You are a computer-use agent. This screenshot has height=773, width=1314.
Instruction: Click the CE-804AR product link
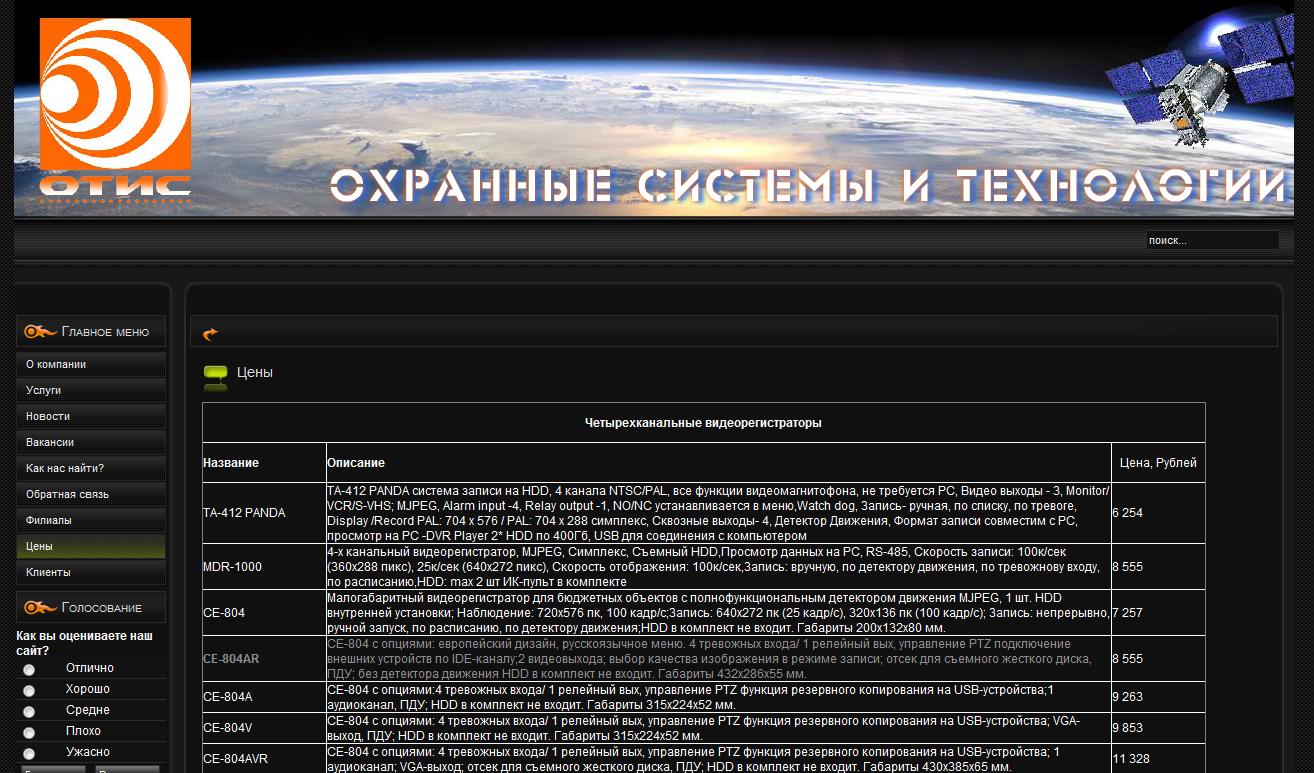231,659
